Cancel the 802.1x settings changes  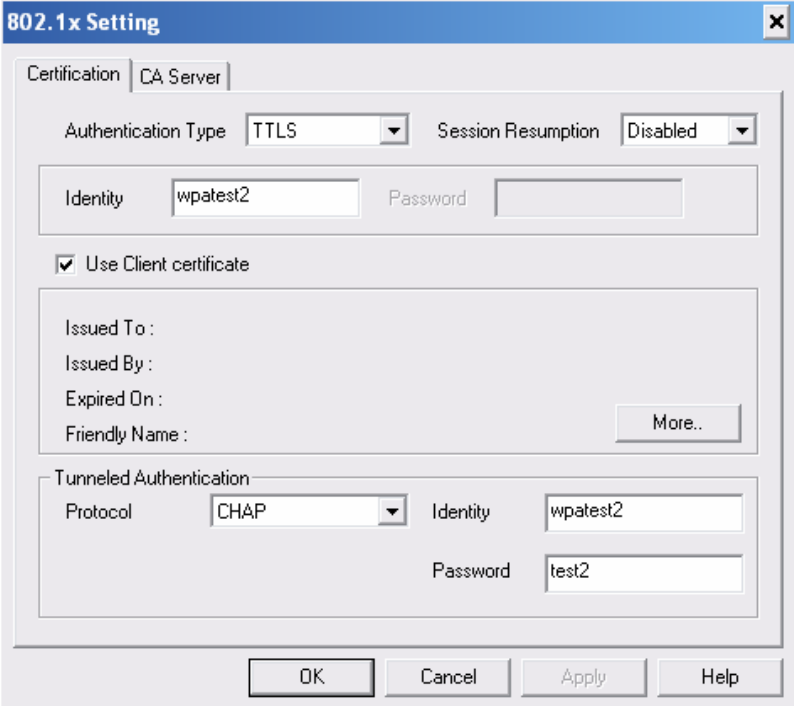pos(448,677)
